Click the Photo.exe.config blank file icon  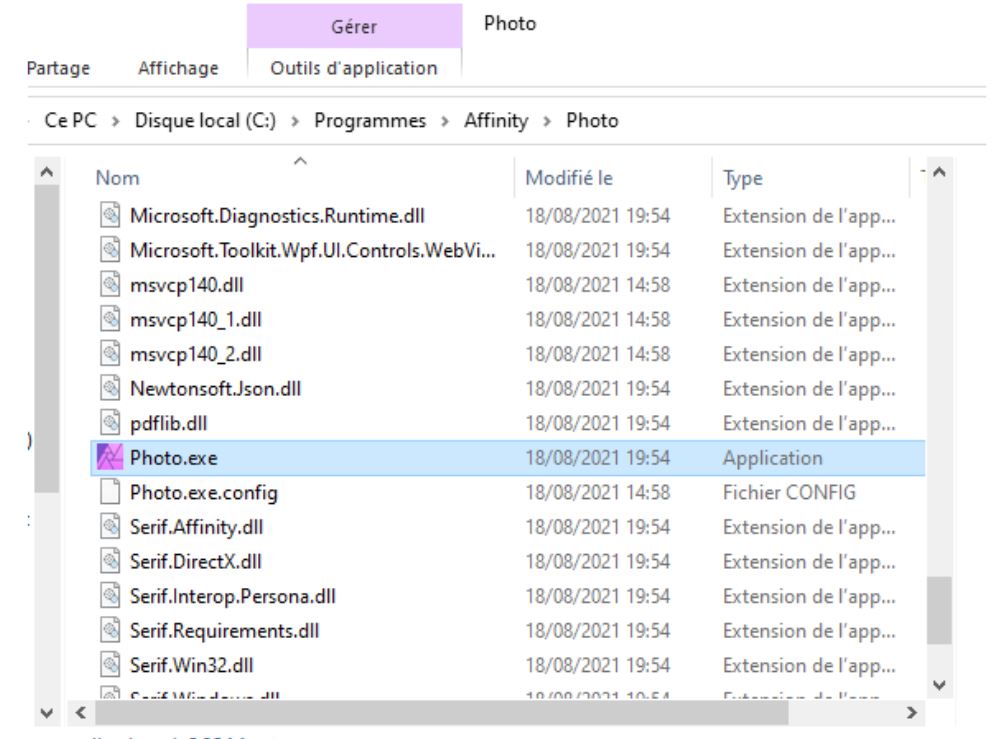click(x=110, y=492)
